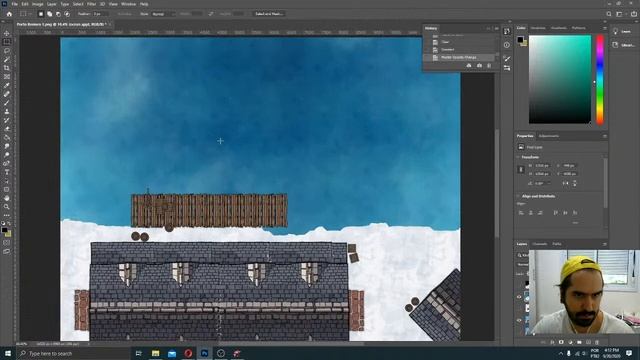Open the Search icon at top right
This screenshot has height=360, width=640.
[x=609, y=14]
